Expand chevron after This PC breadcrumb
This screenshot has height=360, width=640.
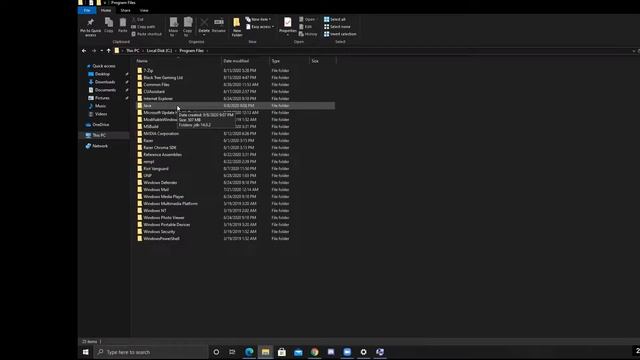143,51
